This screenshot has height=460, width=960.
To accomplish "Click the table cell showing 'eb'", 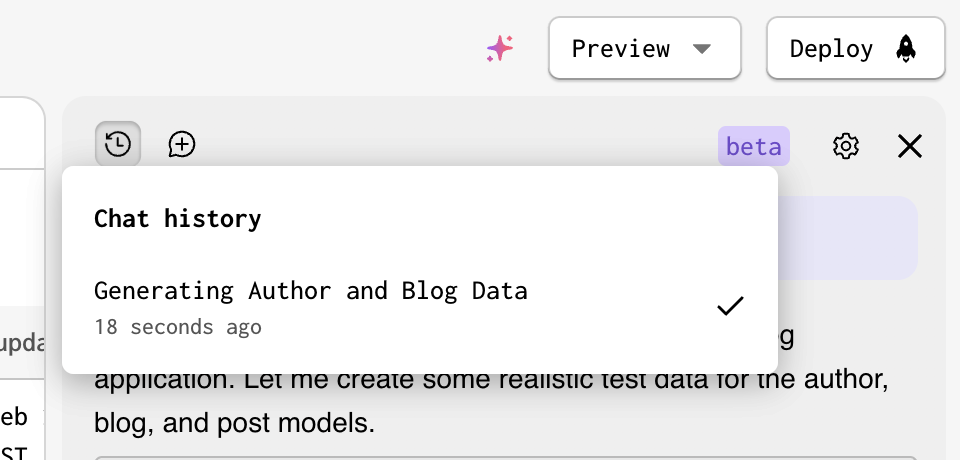I will pyautogui.click(x=14, y=417).
